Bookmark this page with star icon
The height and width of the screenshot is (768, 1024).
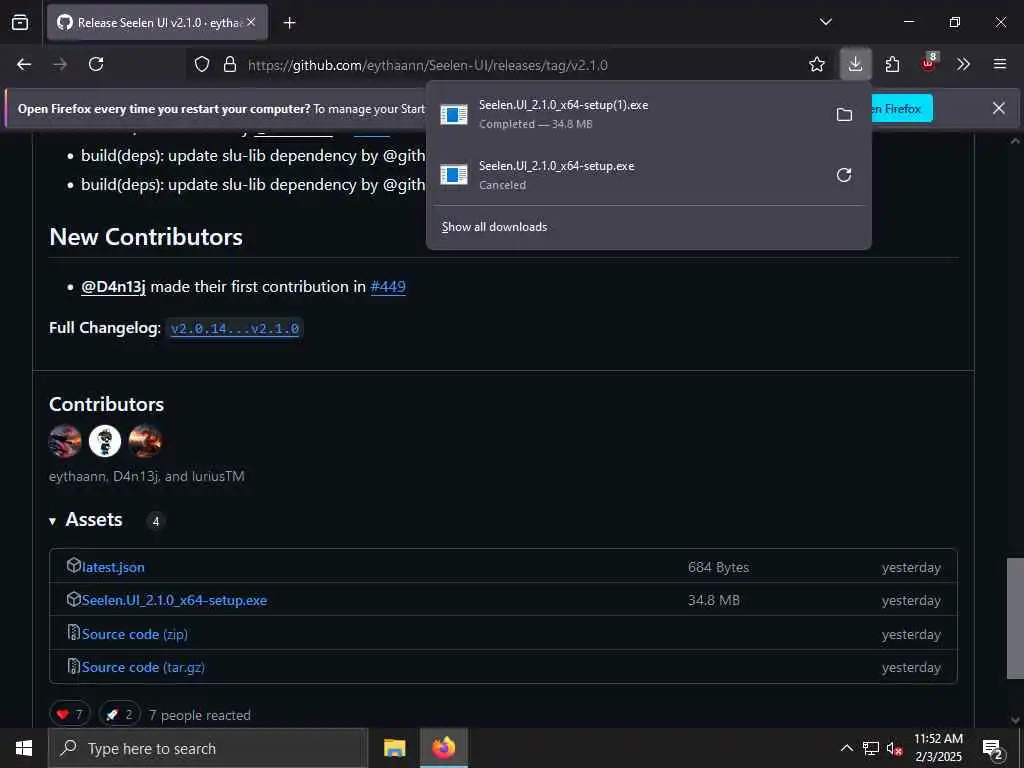816,64
